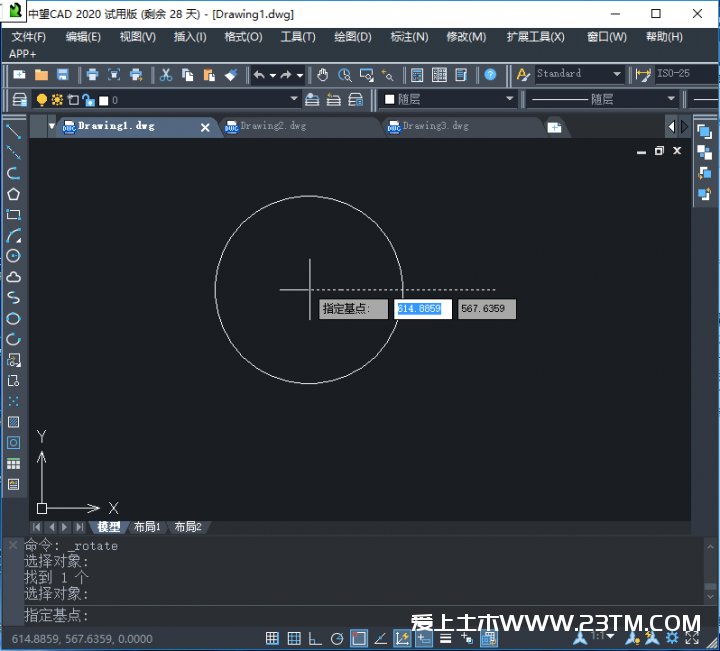Click the Cut scissors icon
Image resolution: width=720 pixels, height=651 pixels.
[x=166, y=75]
